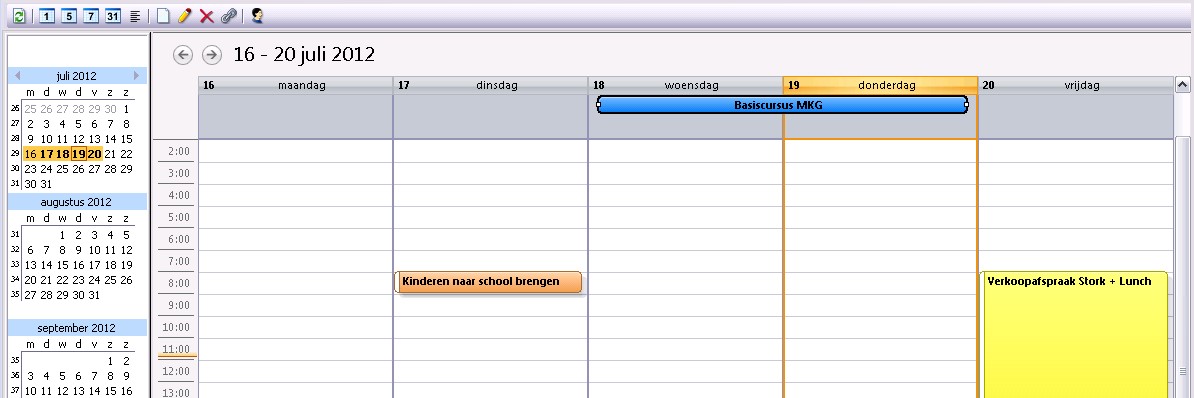
Task: Go to next week with forward arrow
Action: (x=212, y=55)
